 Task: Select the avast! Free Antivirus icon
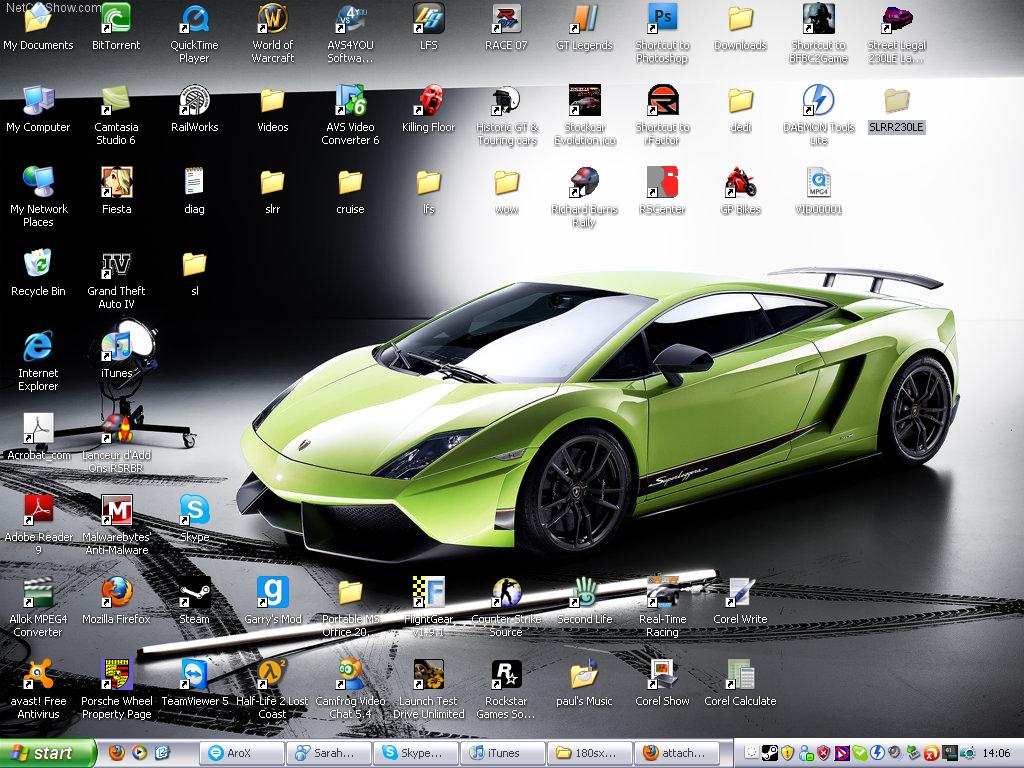(38, 674)
